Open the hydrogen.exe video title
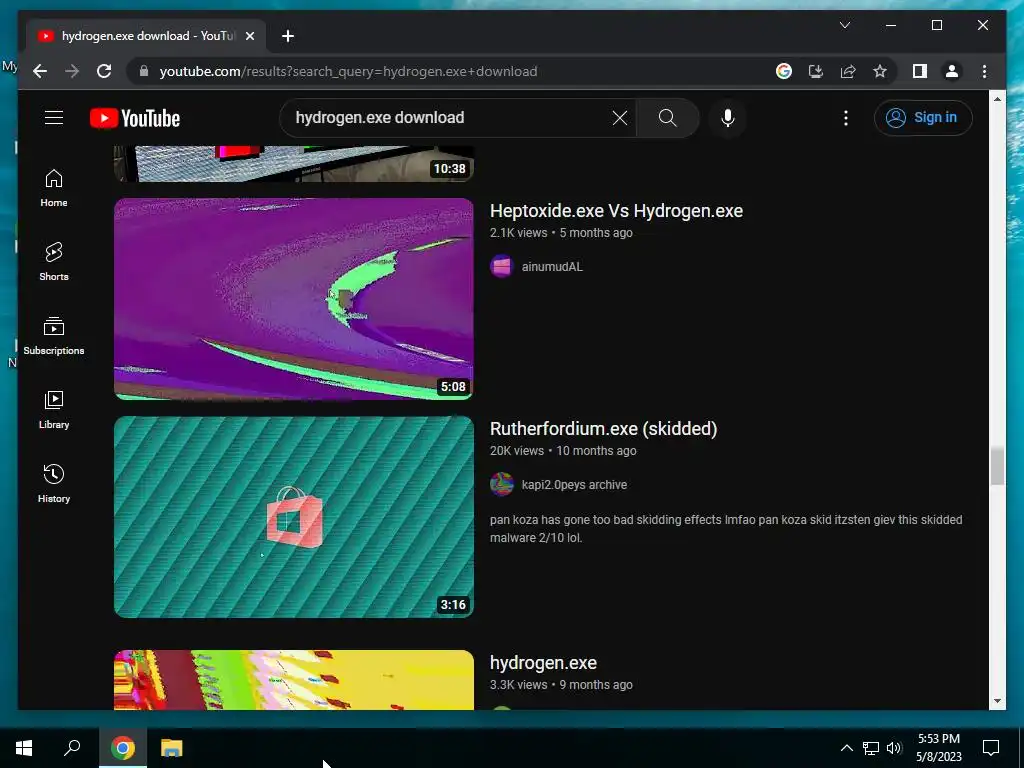1024x768 pixels. (543, 663)
